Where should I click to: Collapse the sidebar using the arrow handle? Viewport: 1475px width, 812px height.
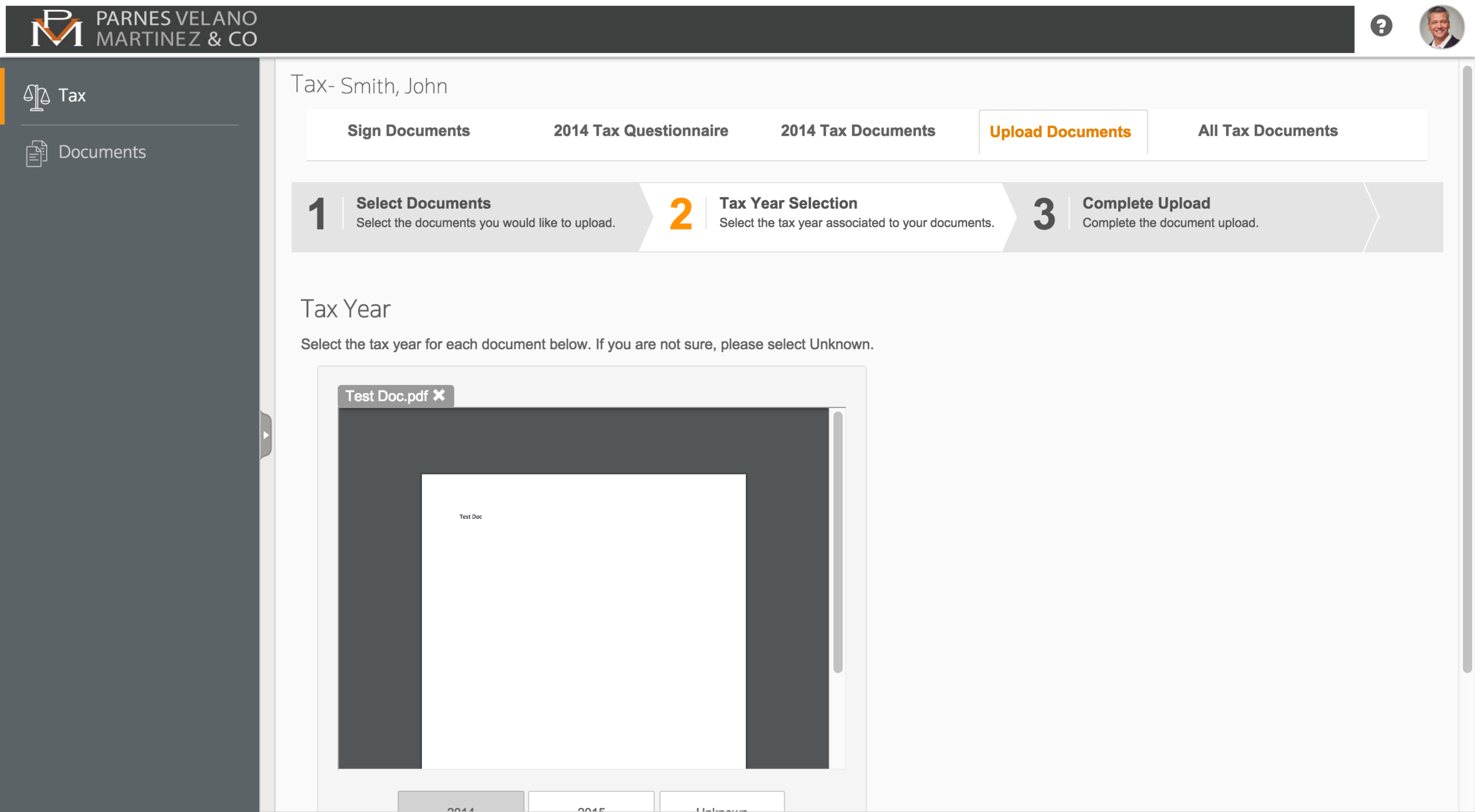pos(267,435)
